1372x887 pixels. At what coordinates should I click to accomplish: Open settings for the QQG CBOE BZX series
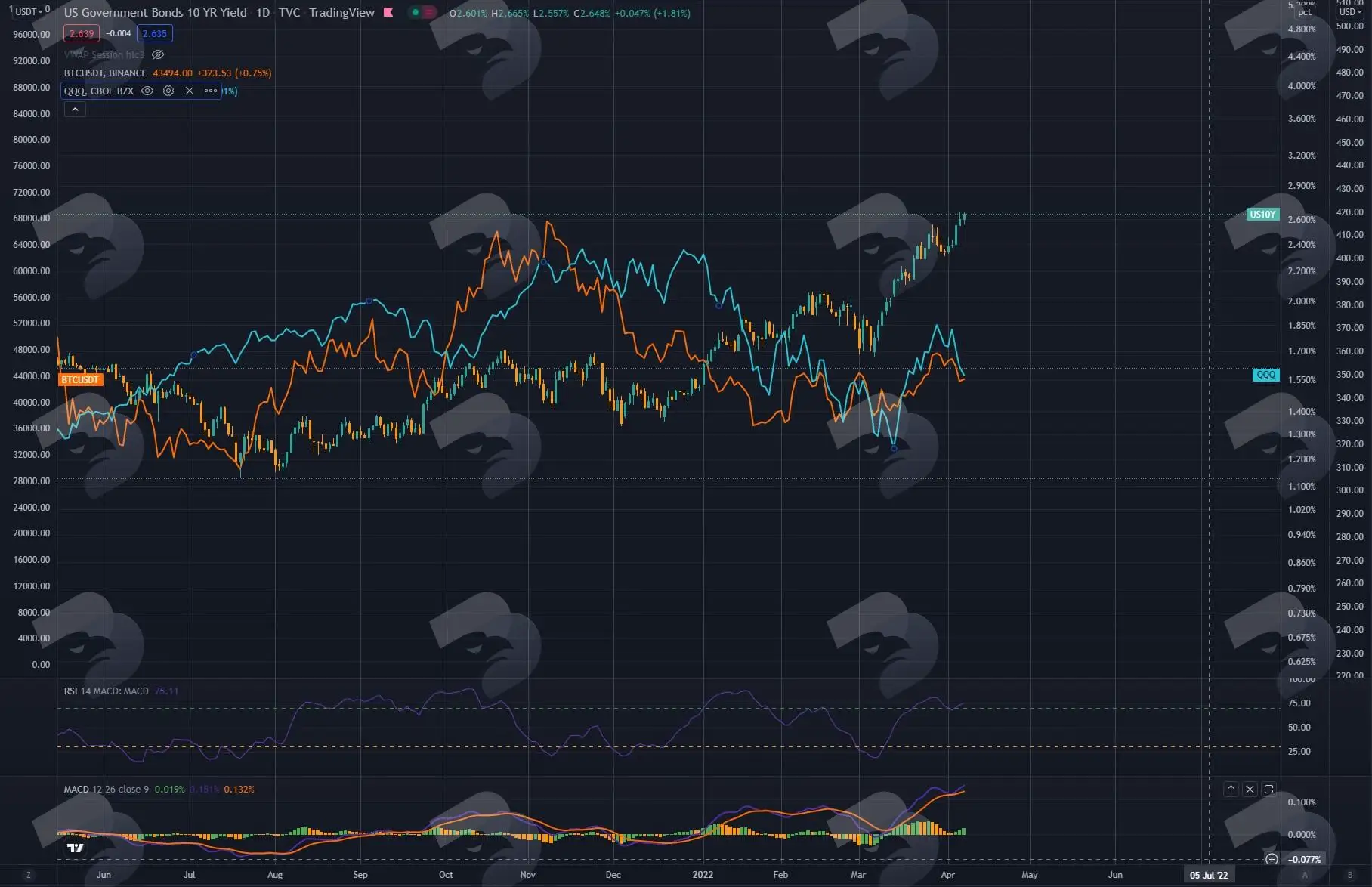tap(168, 91)
